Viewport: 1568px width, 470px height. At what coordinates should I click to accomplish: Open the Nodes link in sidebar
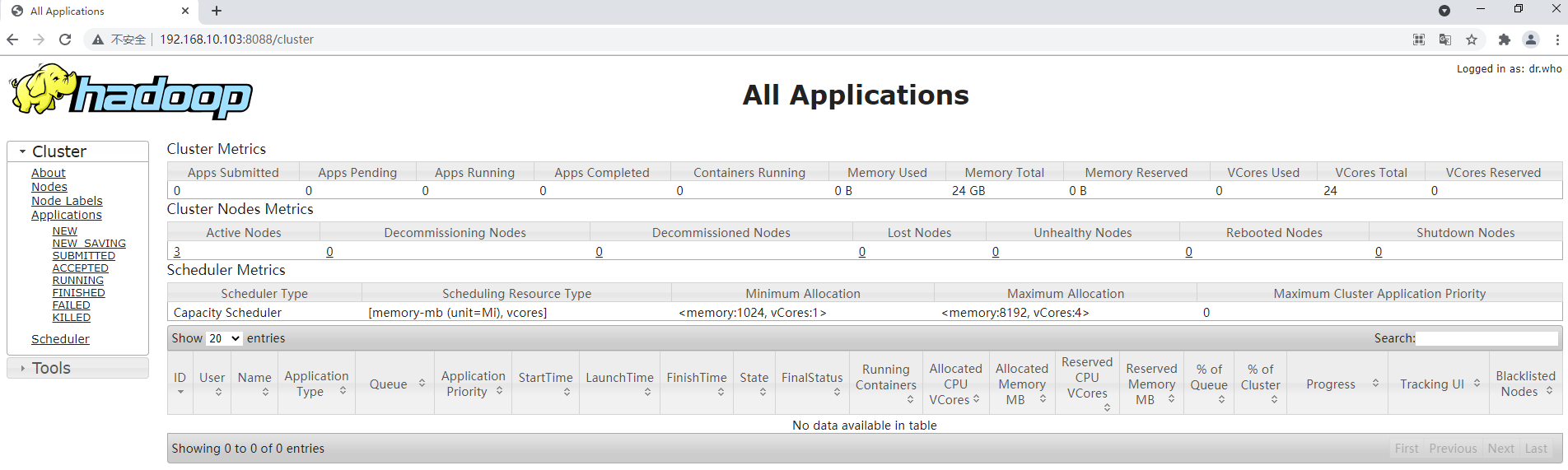click(49, 187)
